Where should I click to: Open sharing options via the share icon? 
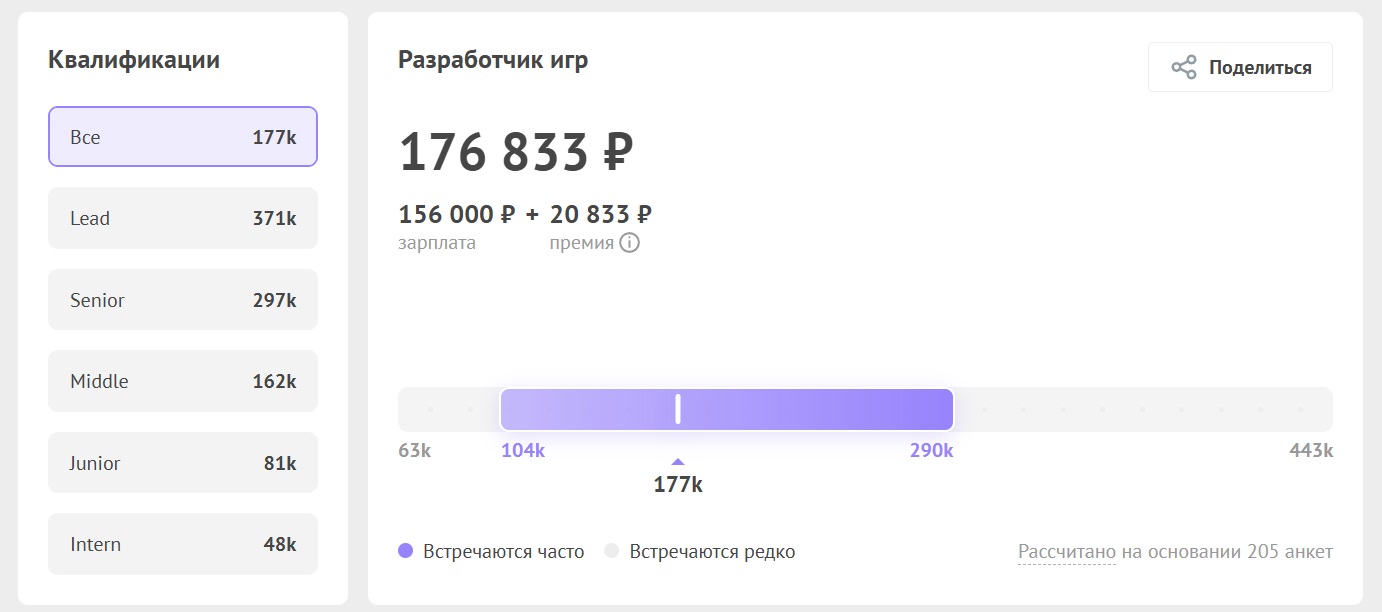[1184, 66]
